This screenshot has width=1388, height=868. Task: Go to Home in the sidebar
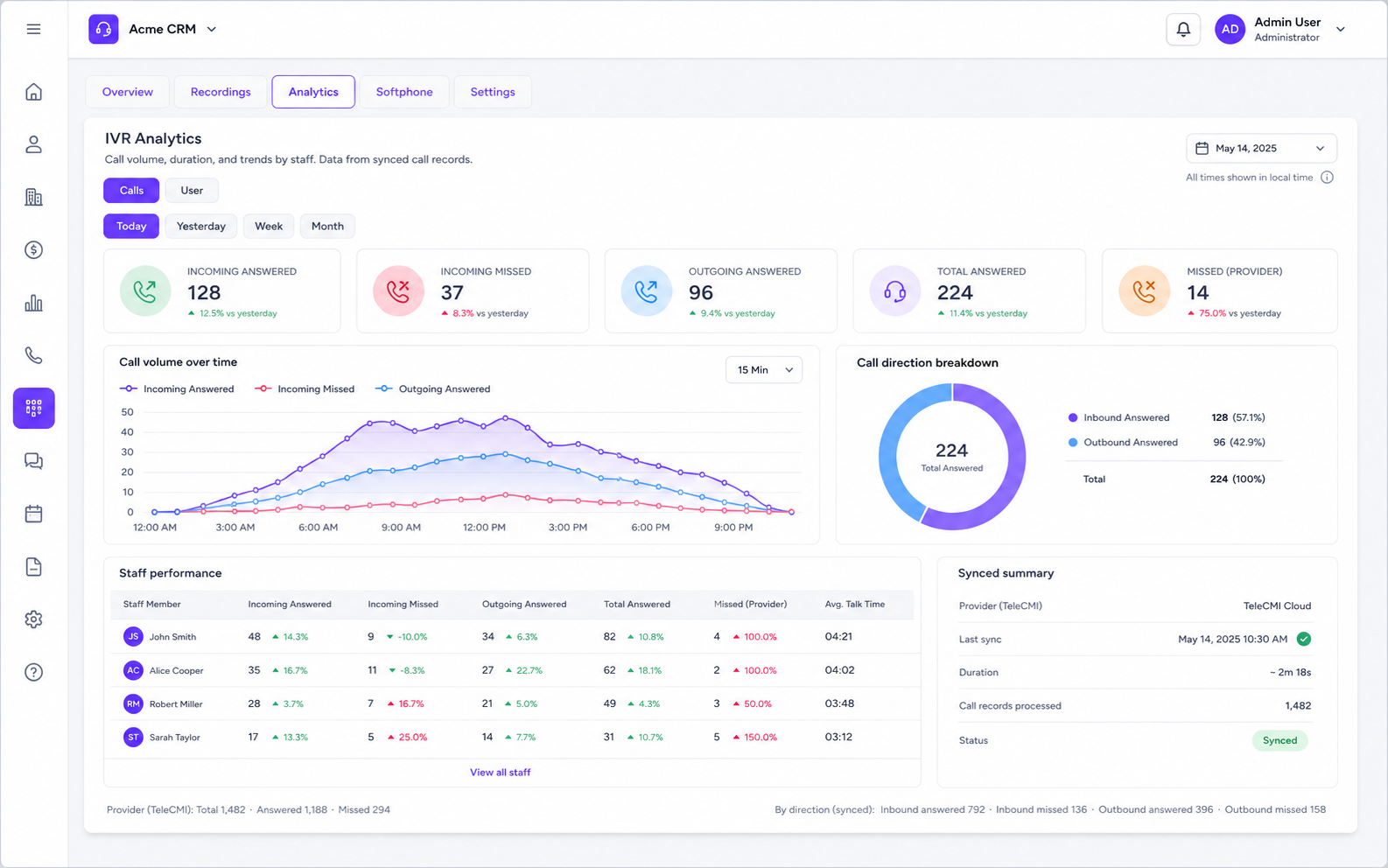point(33,92)
